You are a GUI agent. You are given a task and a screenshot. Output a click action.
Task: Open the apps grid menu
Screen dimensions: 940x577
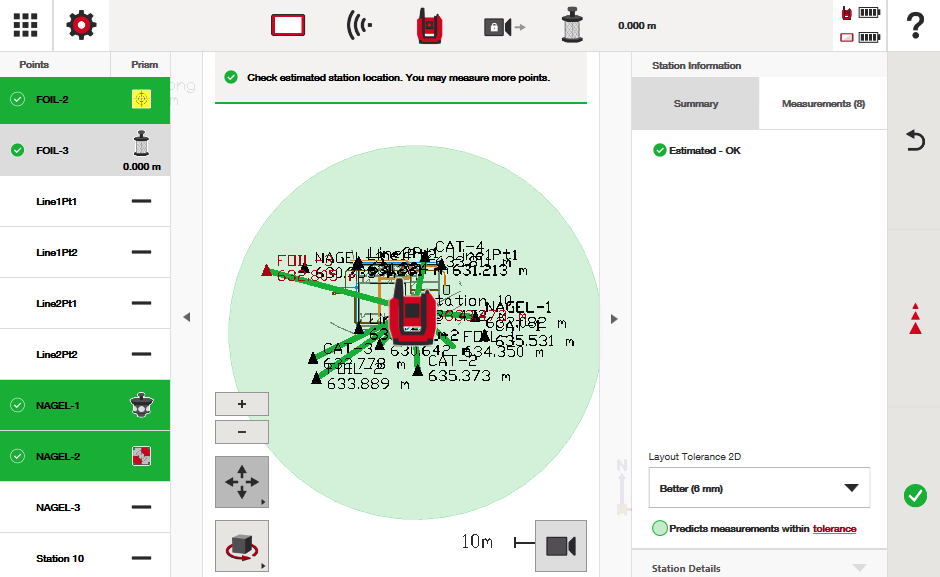[25, 25]
